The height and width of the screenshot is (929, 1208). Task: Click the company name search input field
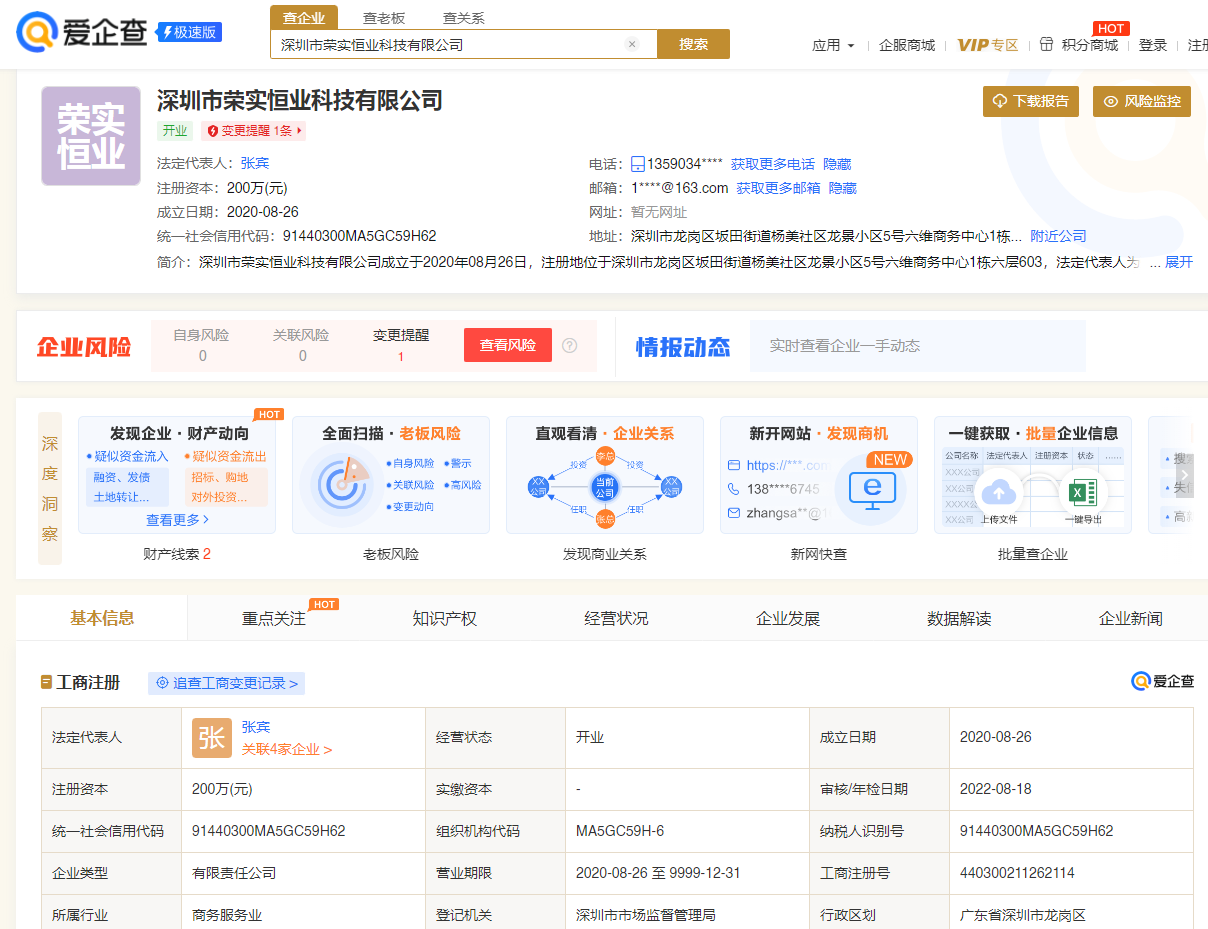450,44
